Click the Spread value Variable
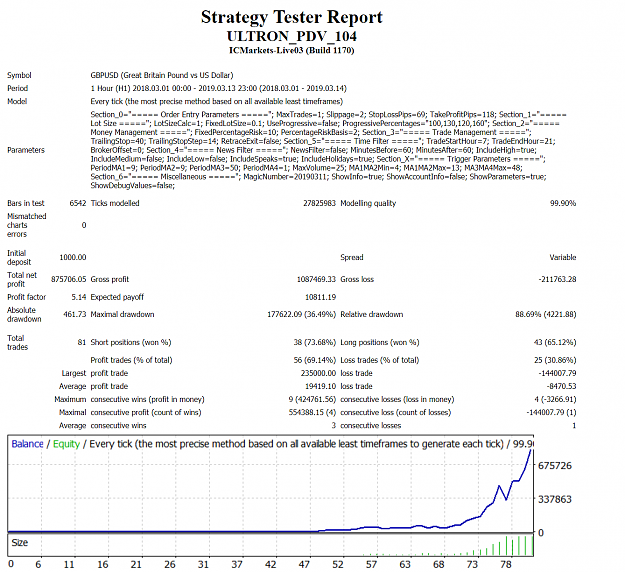Image resolution: width=625 pixels, height=572 pixels. [562, 257]
